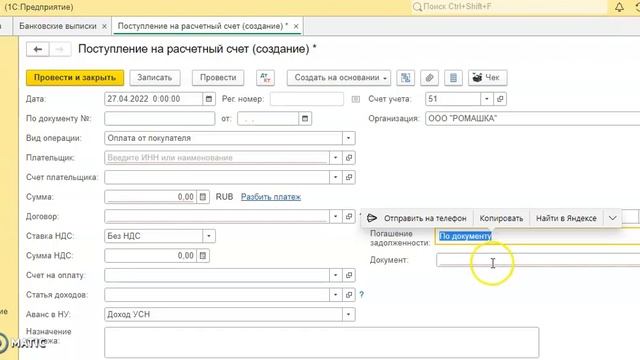Open attached files paperclip icon

tap(429, 78)
